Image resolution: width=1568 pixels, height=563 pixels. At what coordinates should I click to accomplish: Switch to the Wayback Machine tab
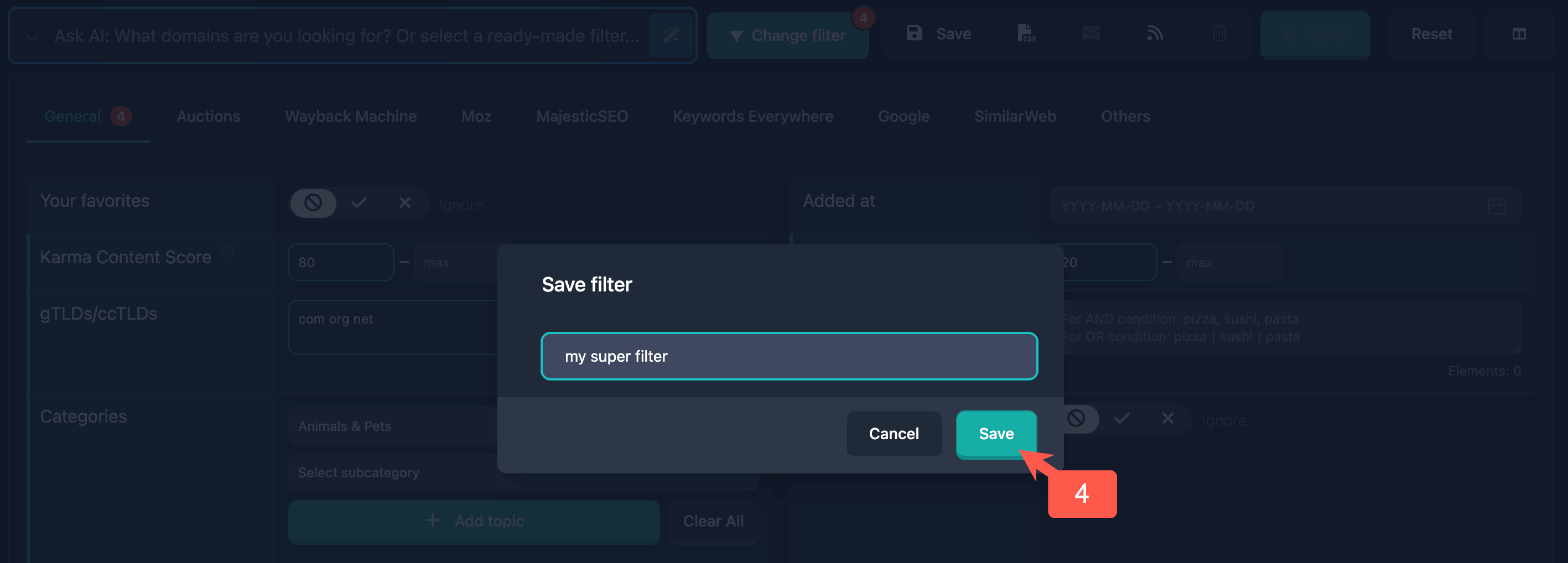click(x=351, y=116)
